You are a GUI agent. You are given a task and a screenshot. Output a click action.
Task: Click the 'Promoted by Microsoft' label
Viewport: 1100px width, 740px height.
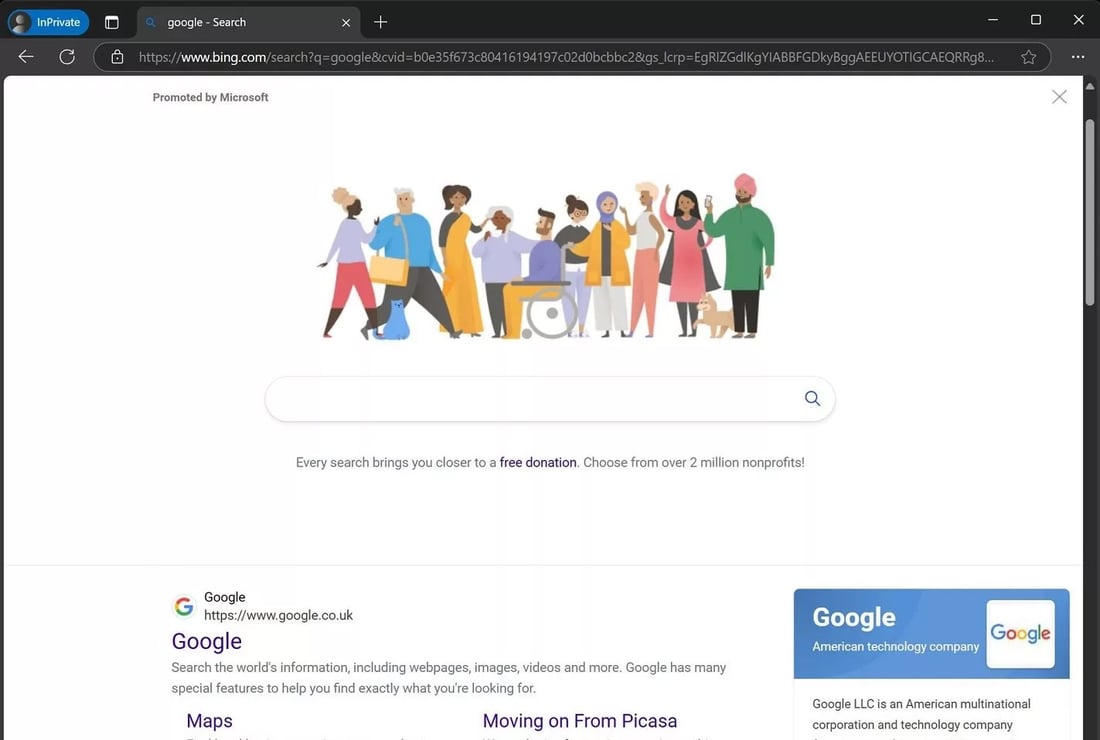pos(210,97)
